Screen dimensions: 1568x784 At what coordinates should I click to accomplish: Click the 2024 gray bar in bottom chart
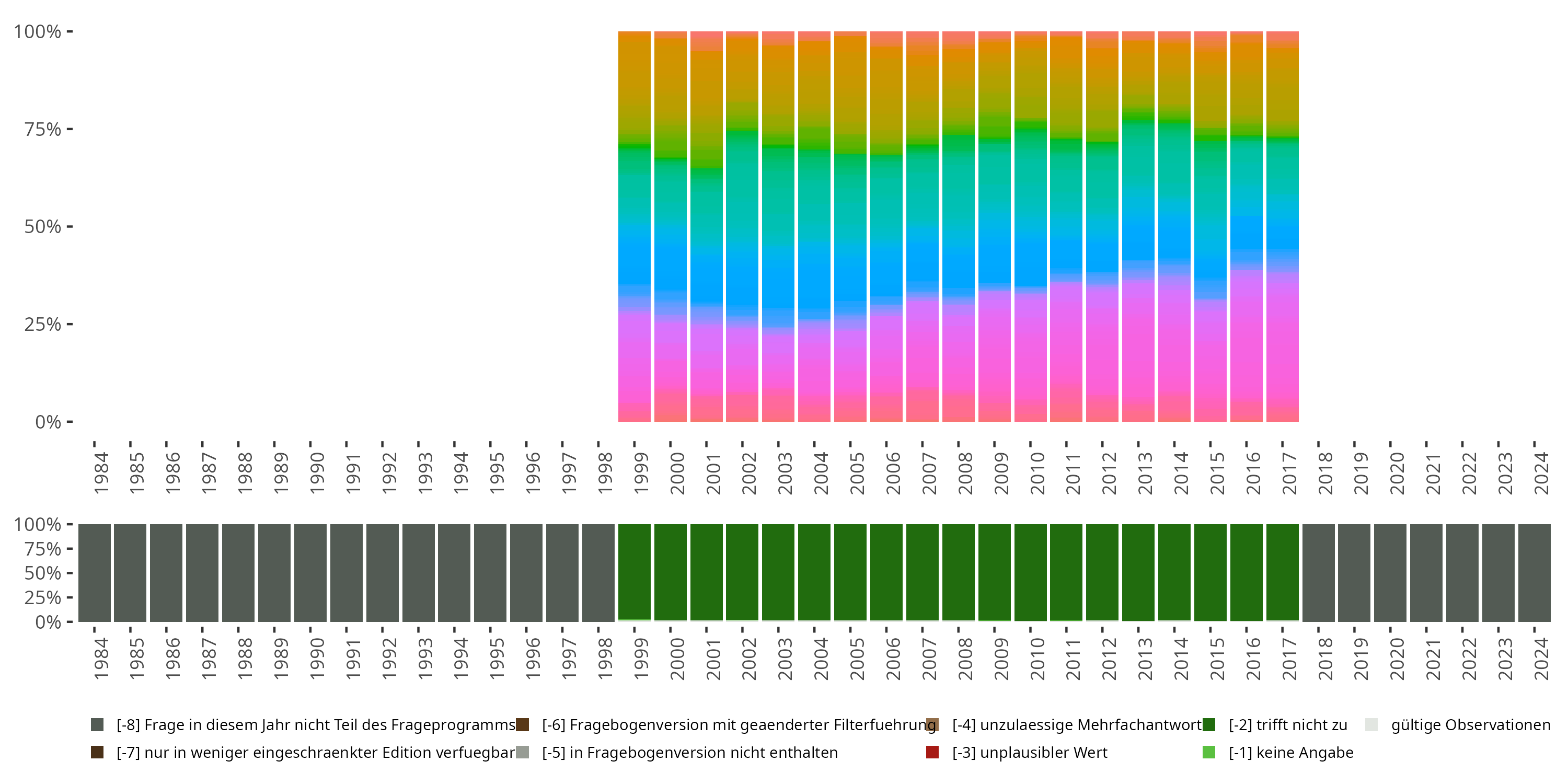(1535, 573)
